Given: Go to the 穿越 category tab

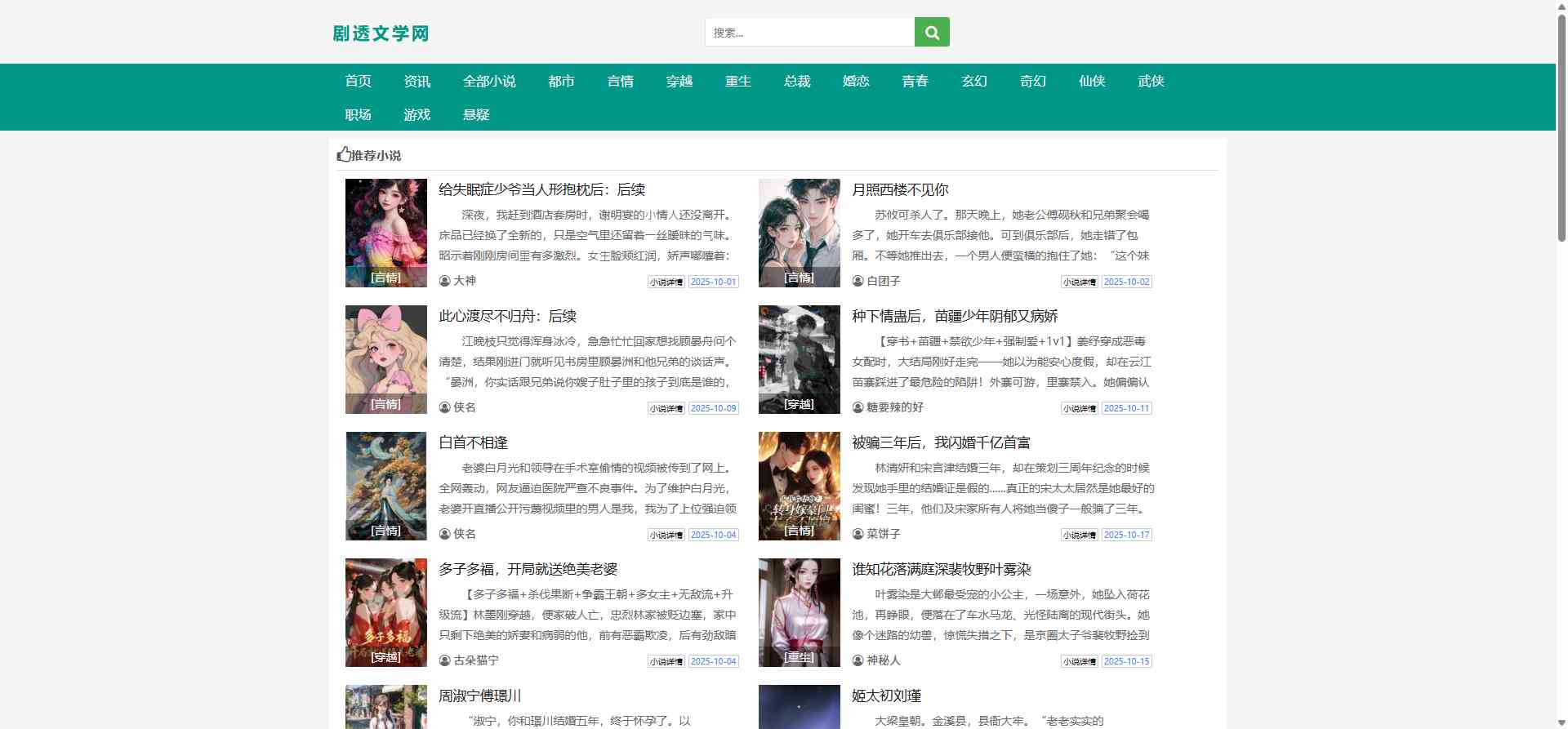Looking at the screenshot, I should 679,81.
